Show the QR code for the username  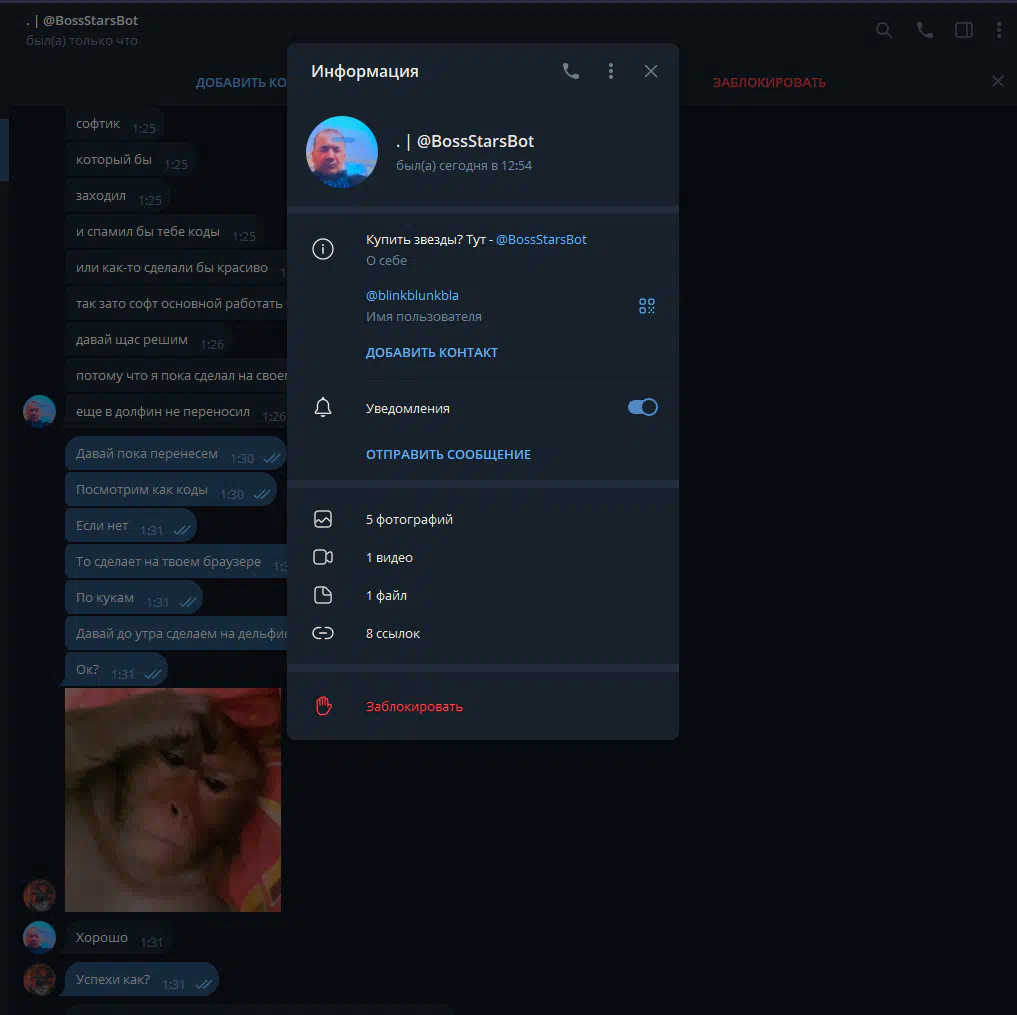coord(647,306)
